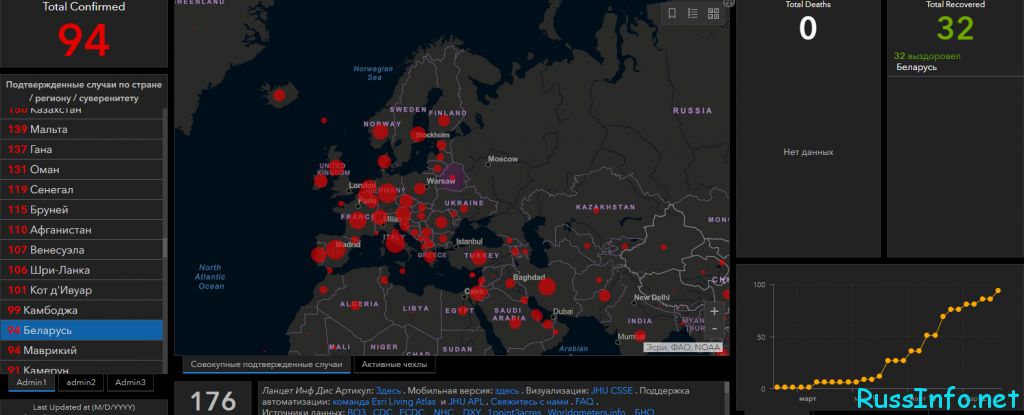Screen dimensions: 1024x415
Task: Click the Нет данных text in deaths panel
Action: point(808,152)
